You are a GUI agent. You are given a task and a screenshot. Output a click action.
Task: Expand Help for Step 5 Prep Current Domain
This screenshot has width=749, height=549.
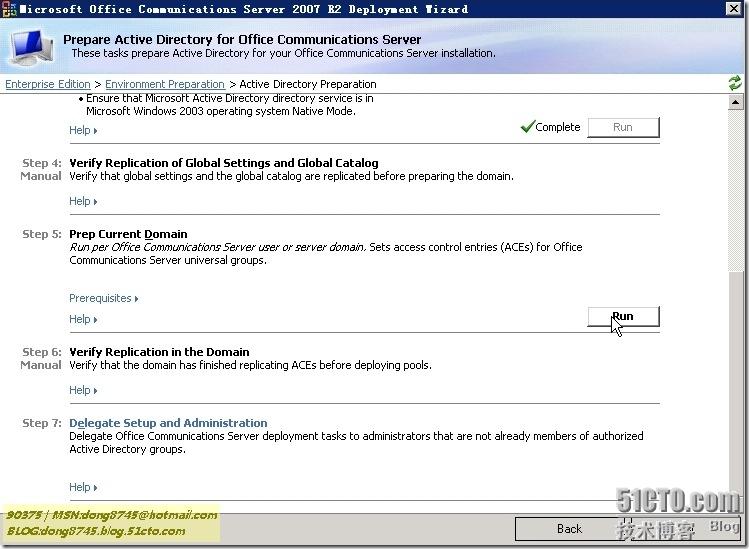tap(83, 319)
